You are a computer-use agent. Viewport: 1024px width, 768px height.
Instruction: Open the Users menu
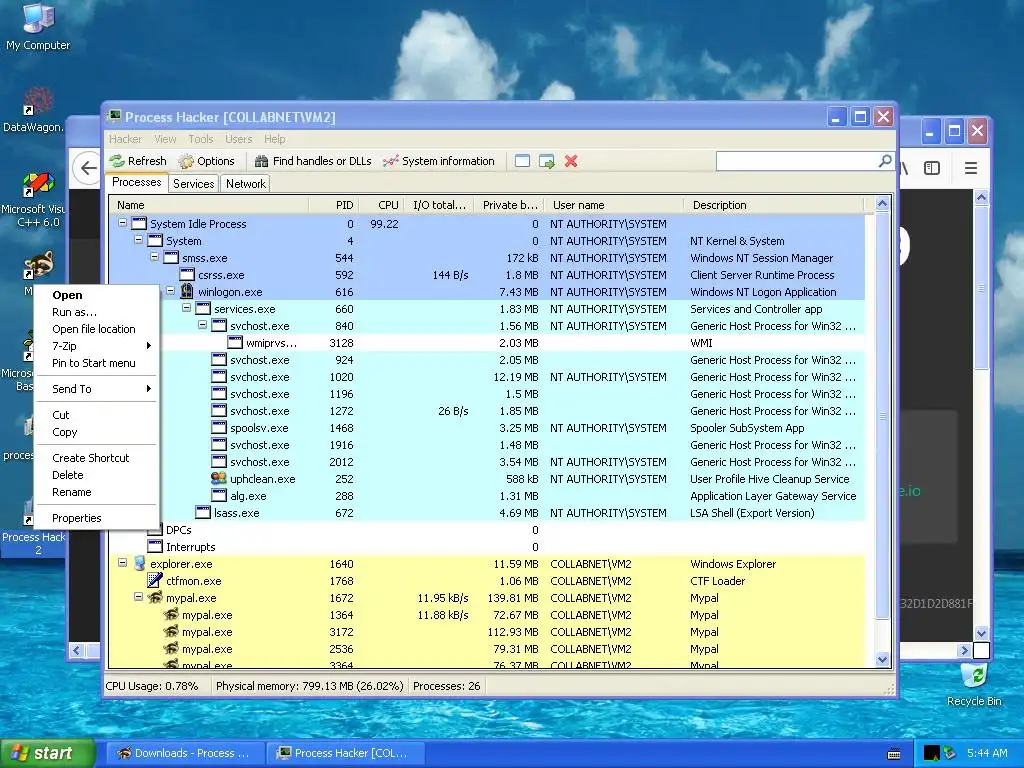238,139
